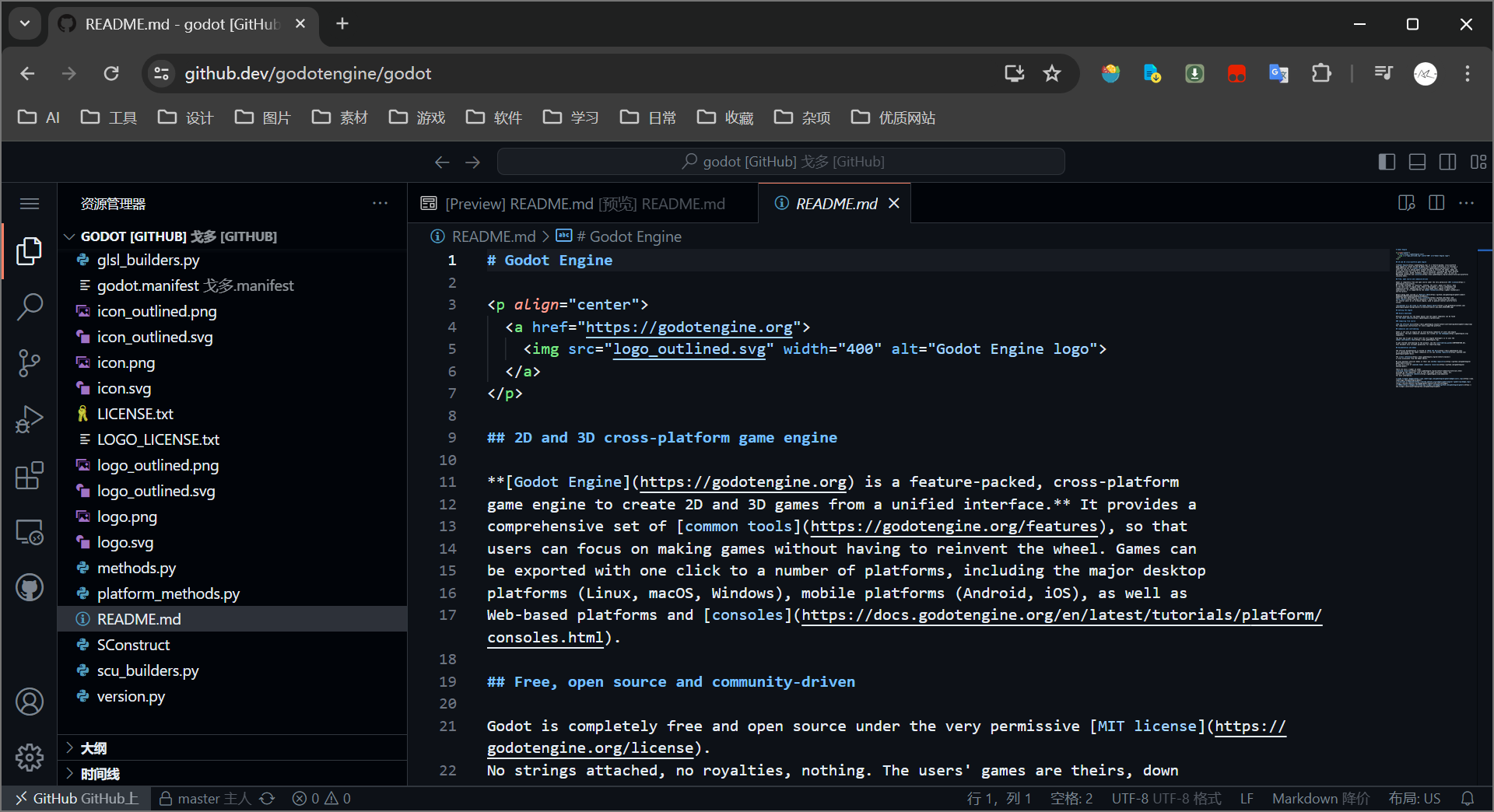Open the tab search dropdown chevron
The width and height of the screenshot is (1494, 812).
click(25, 23)
